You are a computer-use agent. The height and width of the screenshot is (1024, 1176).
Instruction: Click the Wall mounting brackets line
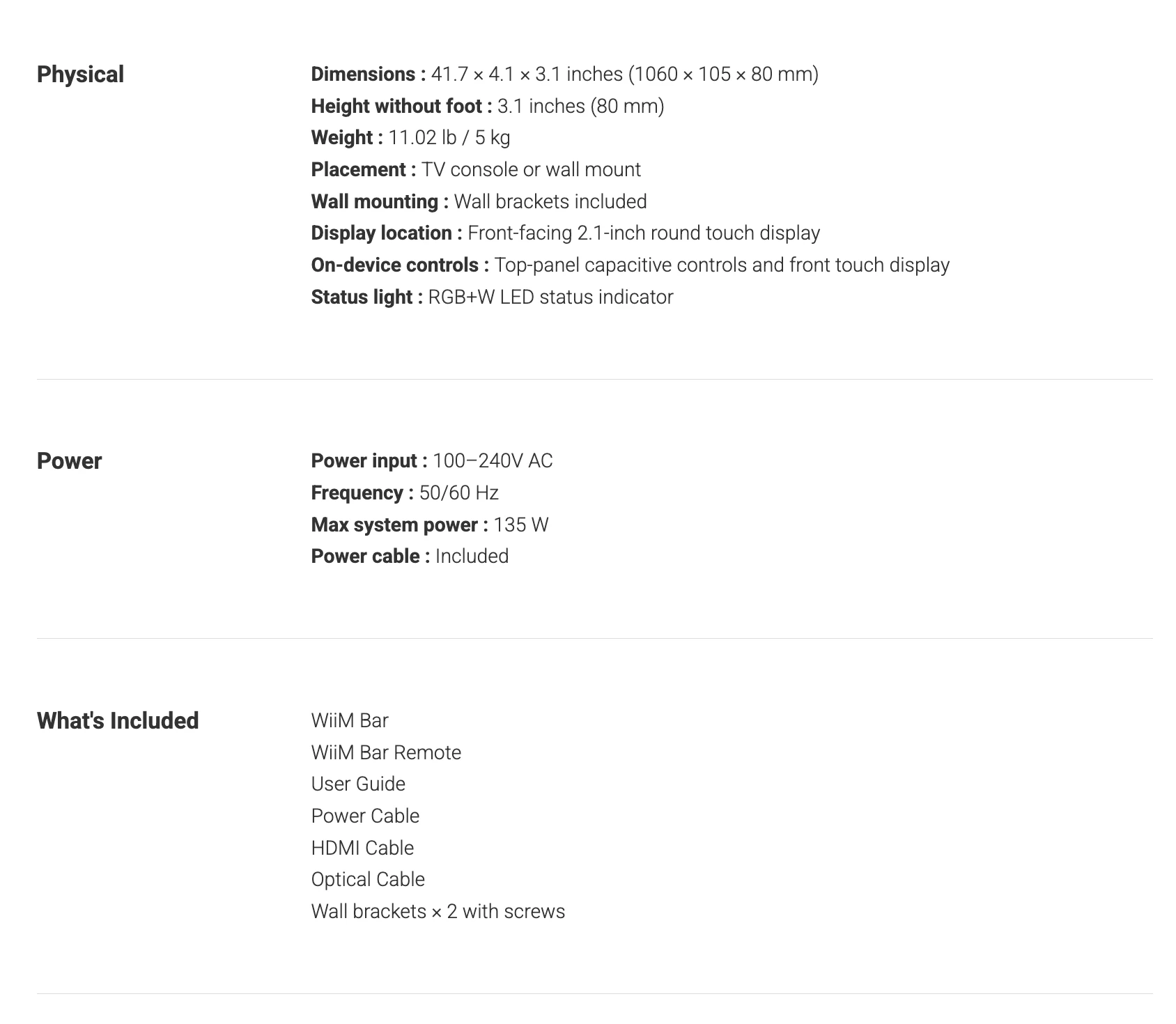479,201
